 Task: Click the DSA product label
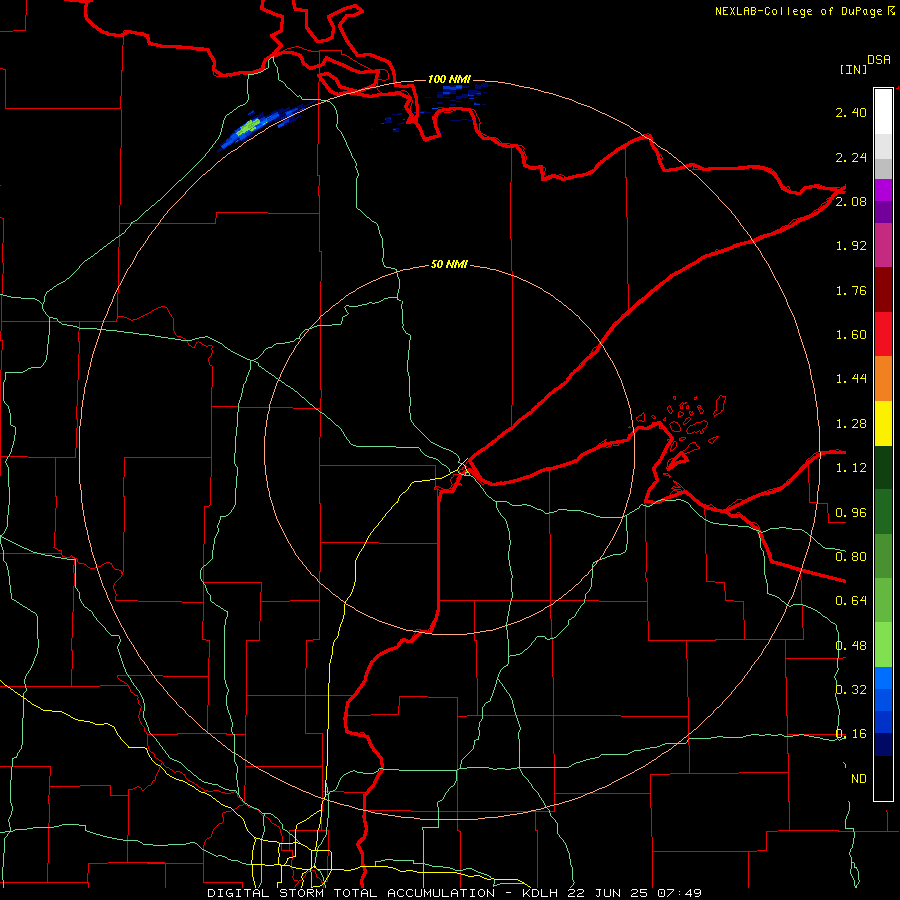click(879, 60)
